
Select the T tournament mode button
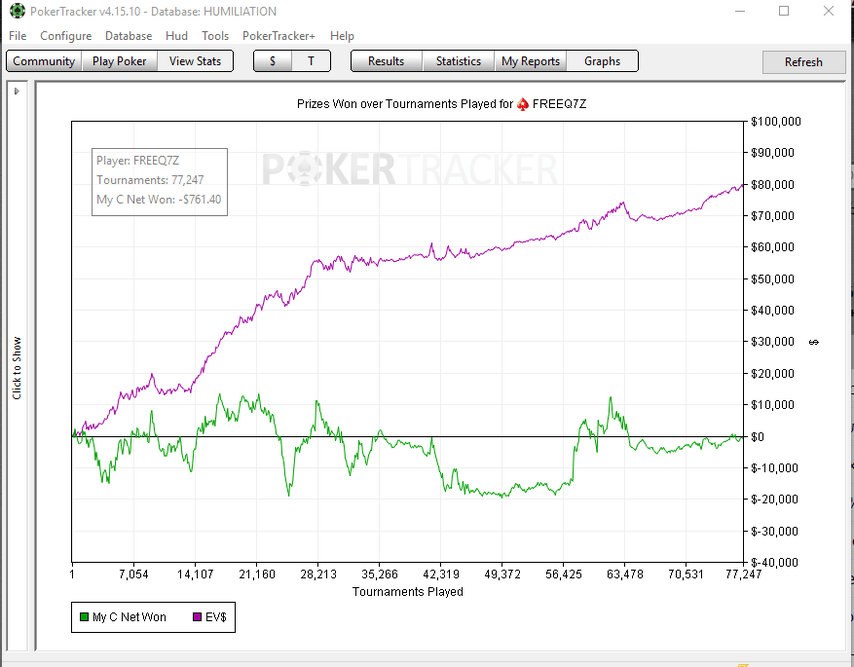tap(311, 61)
